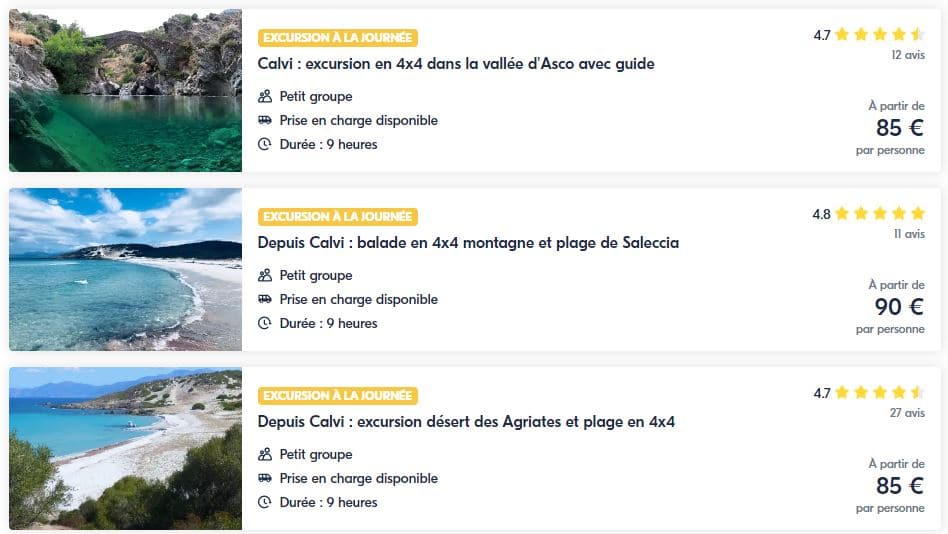Click the pickup bus icon in Saleccia card
Image resolution: width=948 pixels, height=534 pixels.
[265, 299]
